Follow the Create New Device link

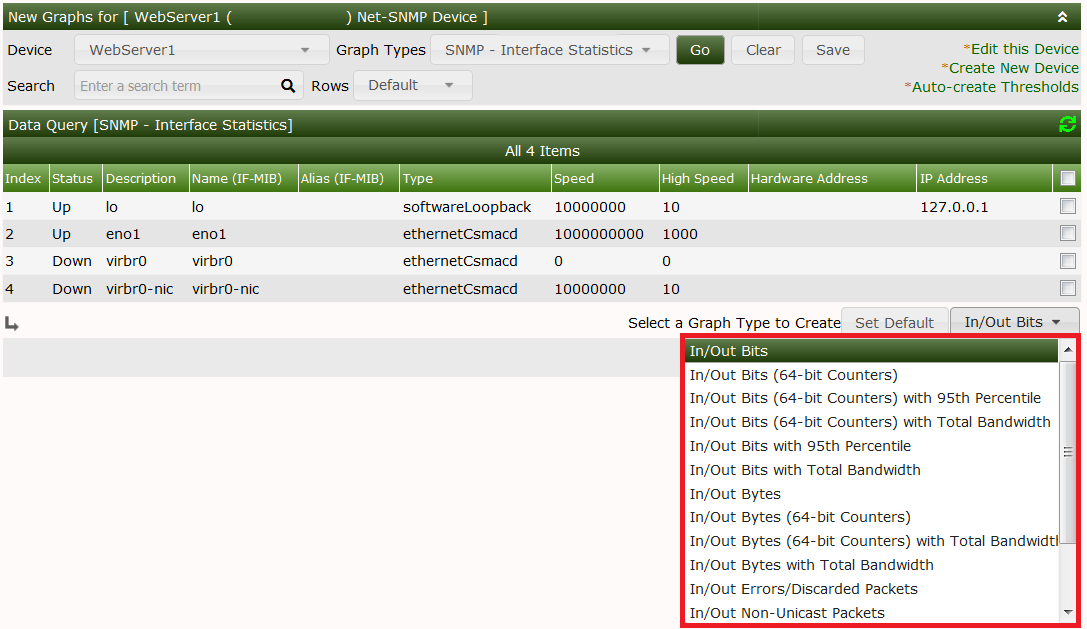pyautogui.click(x=1019, y=67)
